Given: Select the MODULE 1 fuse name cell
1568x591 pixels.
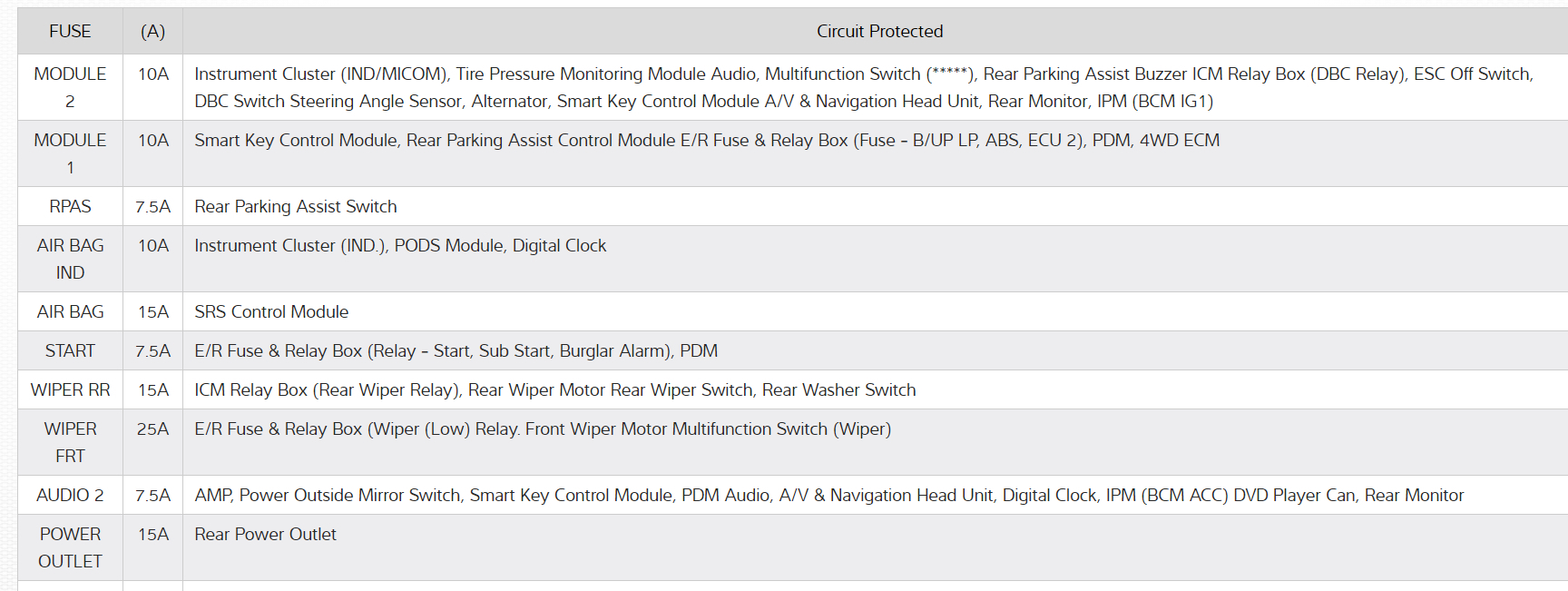Looking at the screenshot, I should click(70, 153).
